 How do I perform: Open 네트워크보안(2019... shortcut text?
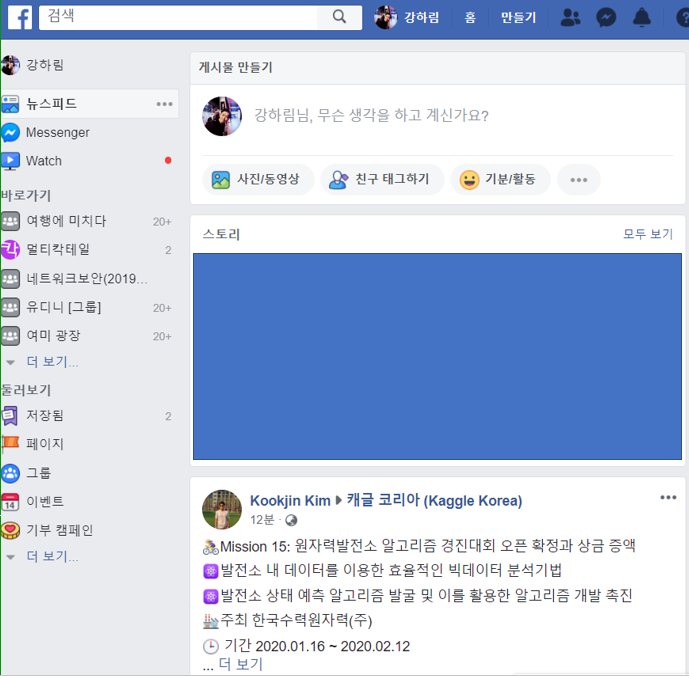(x=87, y=279)
